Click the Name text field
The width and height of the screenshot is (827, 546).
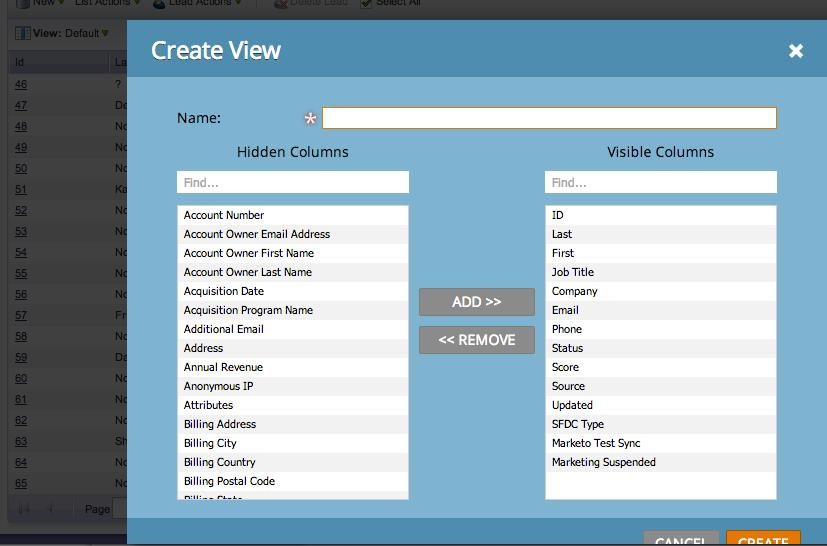[x=549, y=118]
